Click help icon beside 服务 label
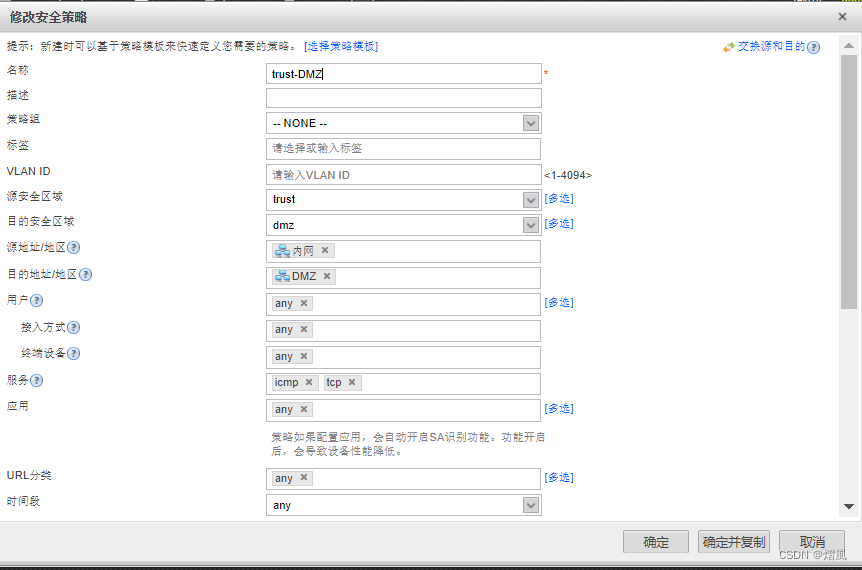862x570 pixels. 37,380
